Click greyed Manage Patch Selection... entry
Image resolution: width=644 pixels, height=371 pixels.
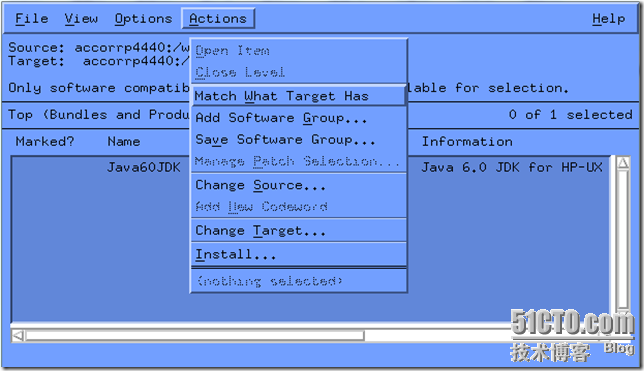pos(299,161)
